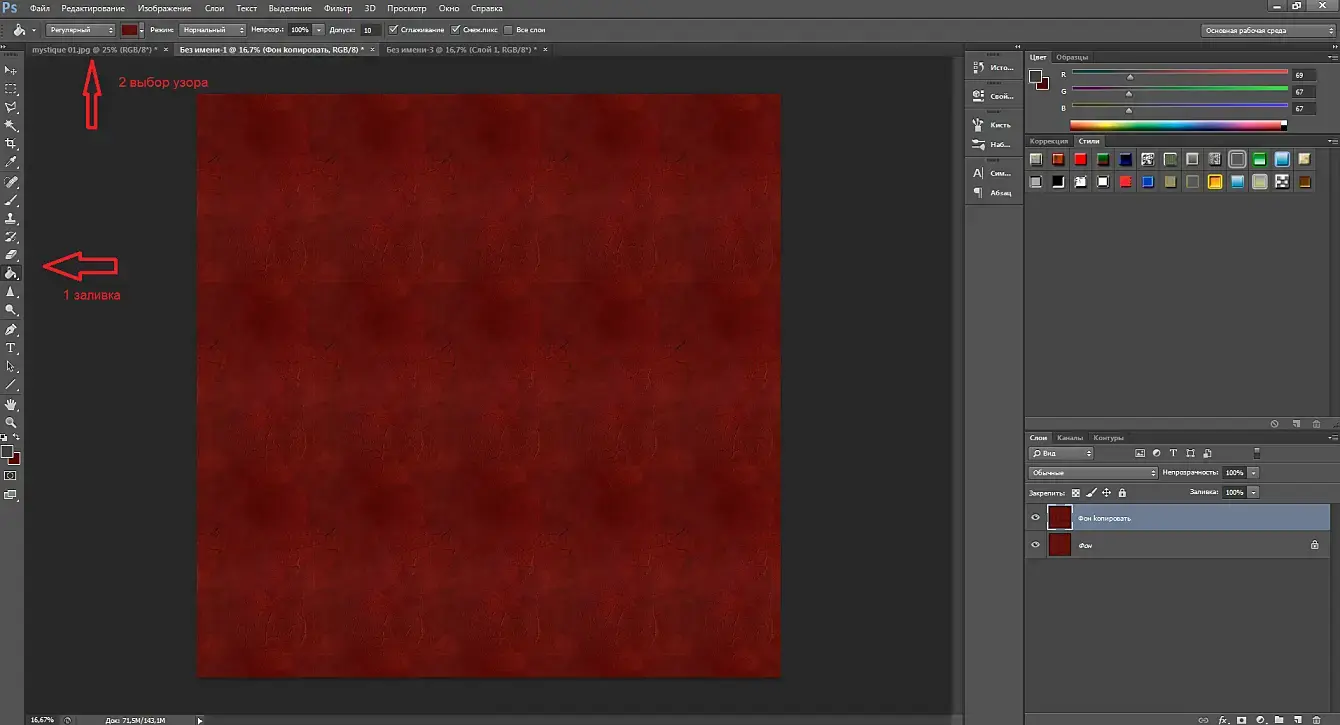Viewport: 1340px width, 725px height.
Task: Select the Zoom magnifier tool
Action: [12, 423]
